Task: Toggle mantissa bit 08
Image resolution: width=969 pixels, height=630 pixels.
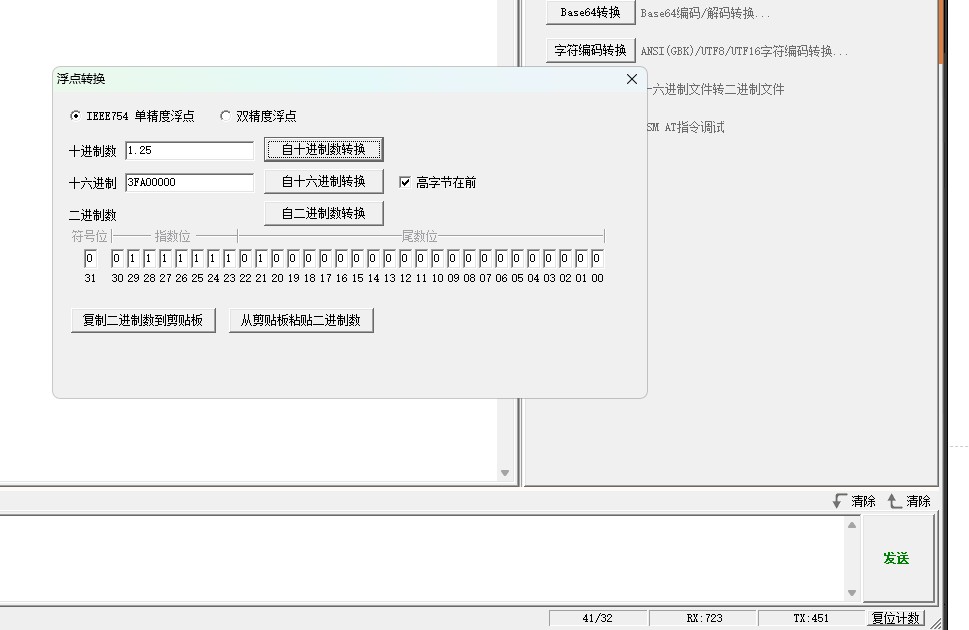Action: [470, 258]
